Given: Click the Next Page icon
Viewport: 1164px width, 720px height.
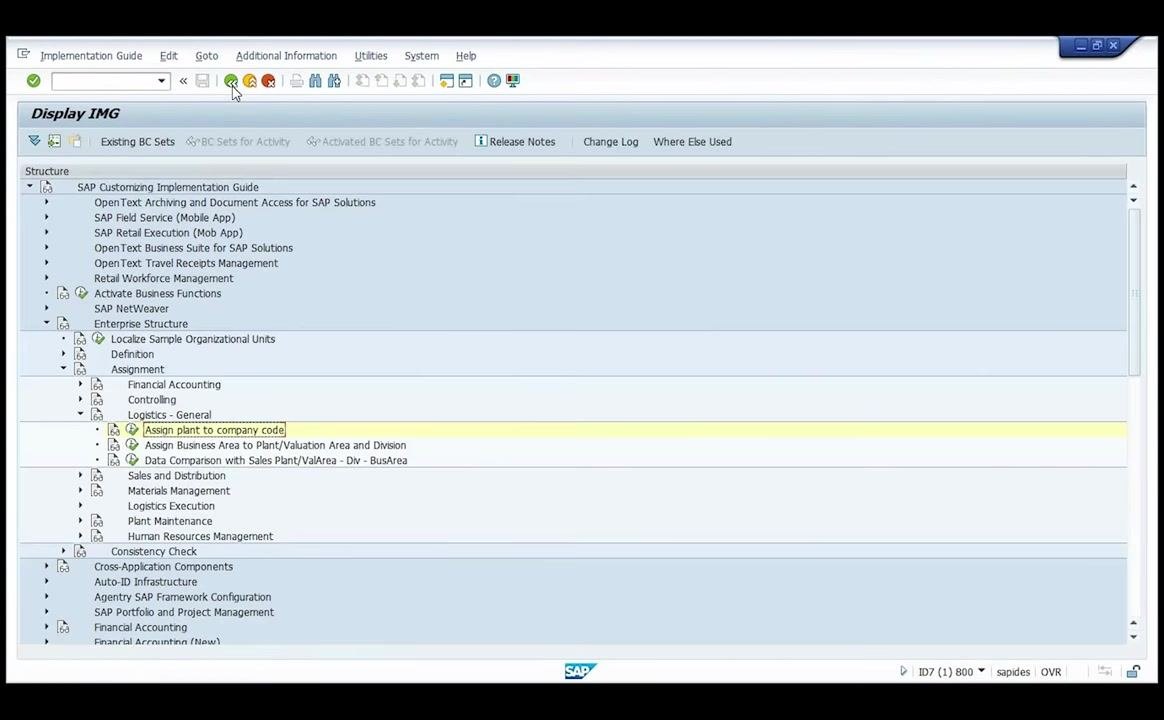Looking at the screenshot, I should [400, 81].
